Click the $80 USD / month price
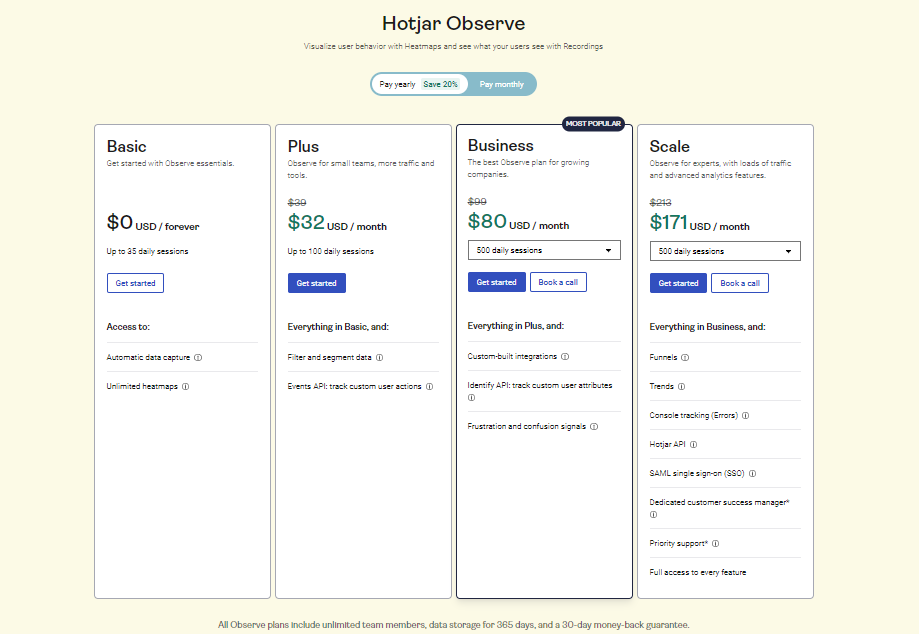The image size is (919, 634). point(518,221)
